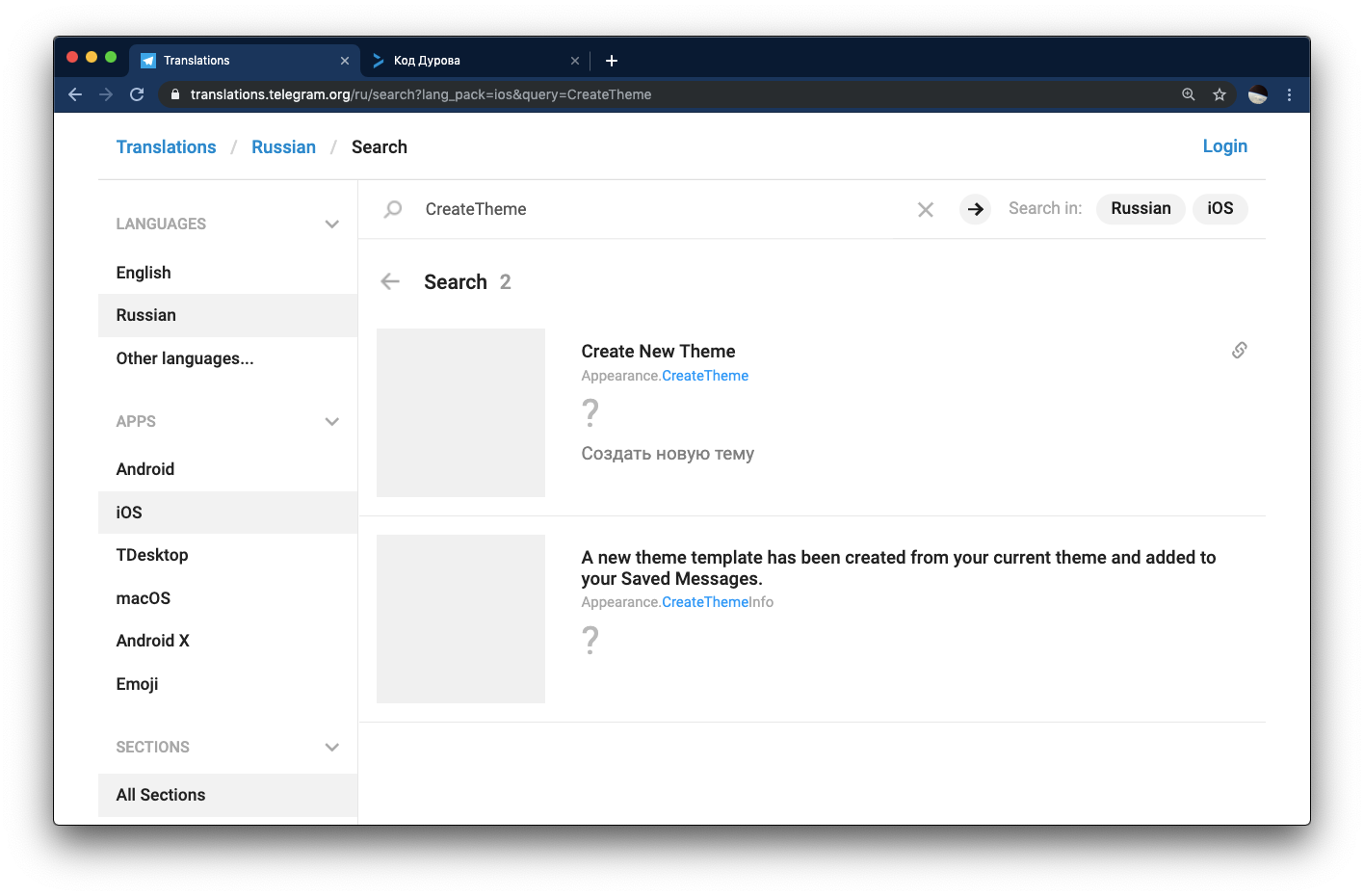Click the browser back arrow

[x=75, y=94]
